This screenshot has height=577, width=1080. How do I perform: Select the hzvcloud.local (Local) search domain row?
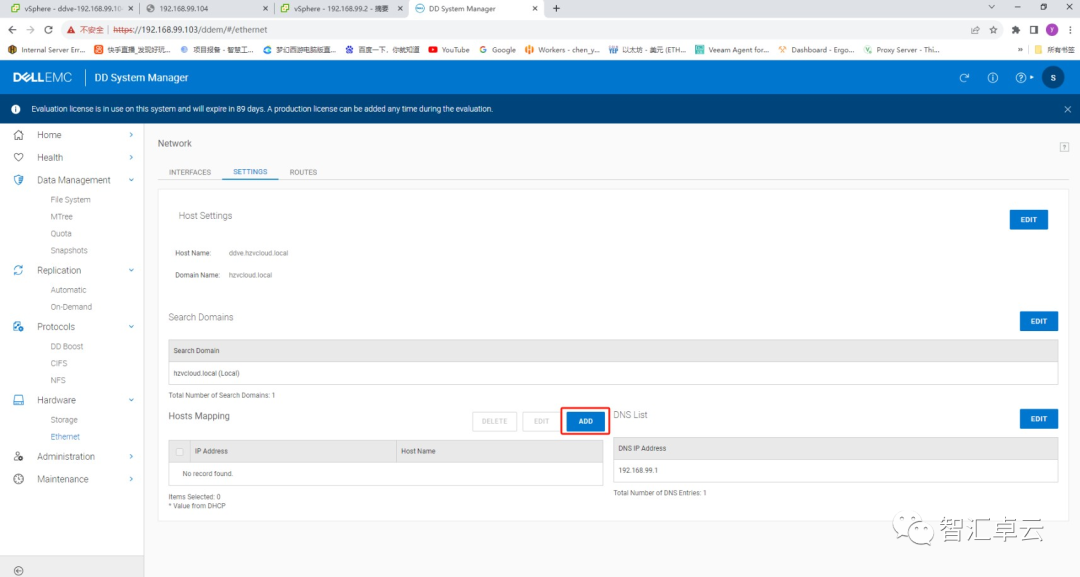pyautogui.click(x=613, y=373)
